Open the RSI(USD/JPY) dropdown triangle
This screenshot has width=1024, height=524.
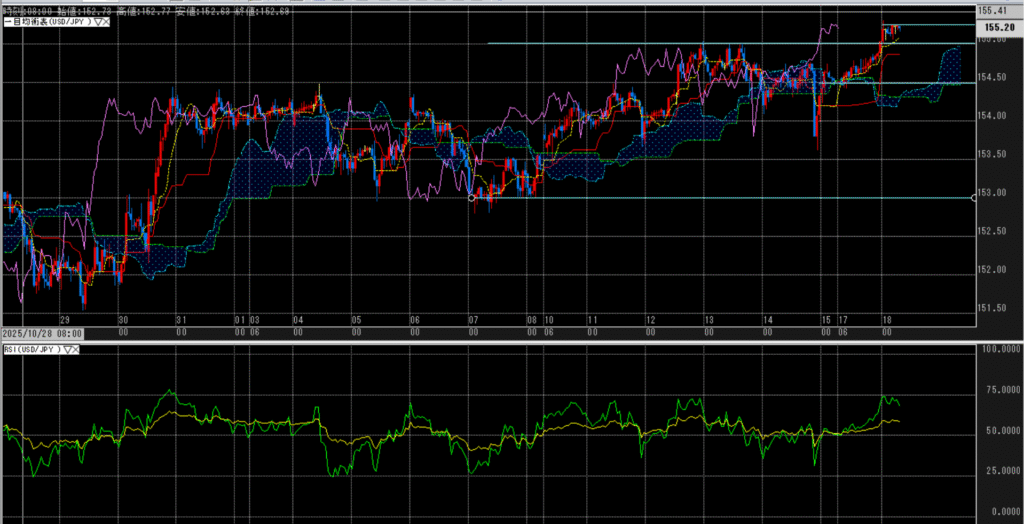point(68,349)
